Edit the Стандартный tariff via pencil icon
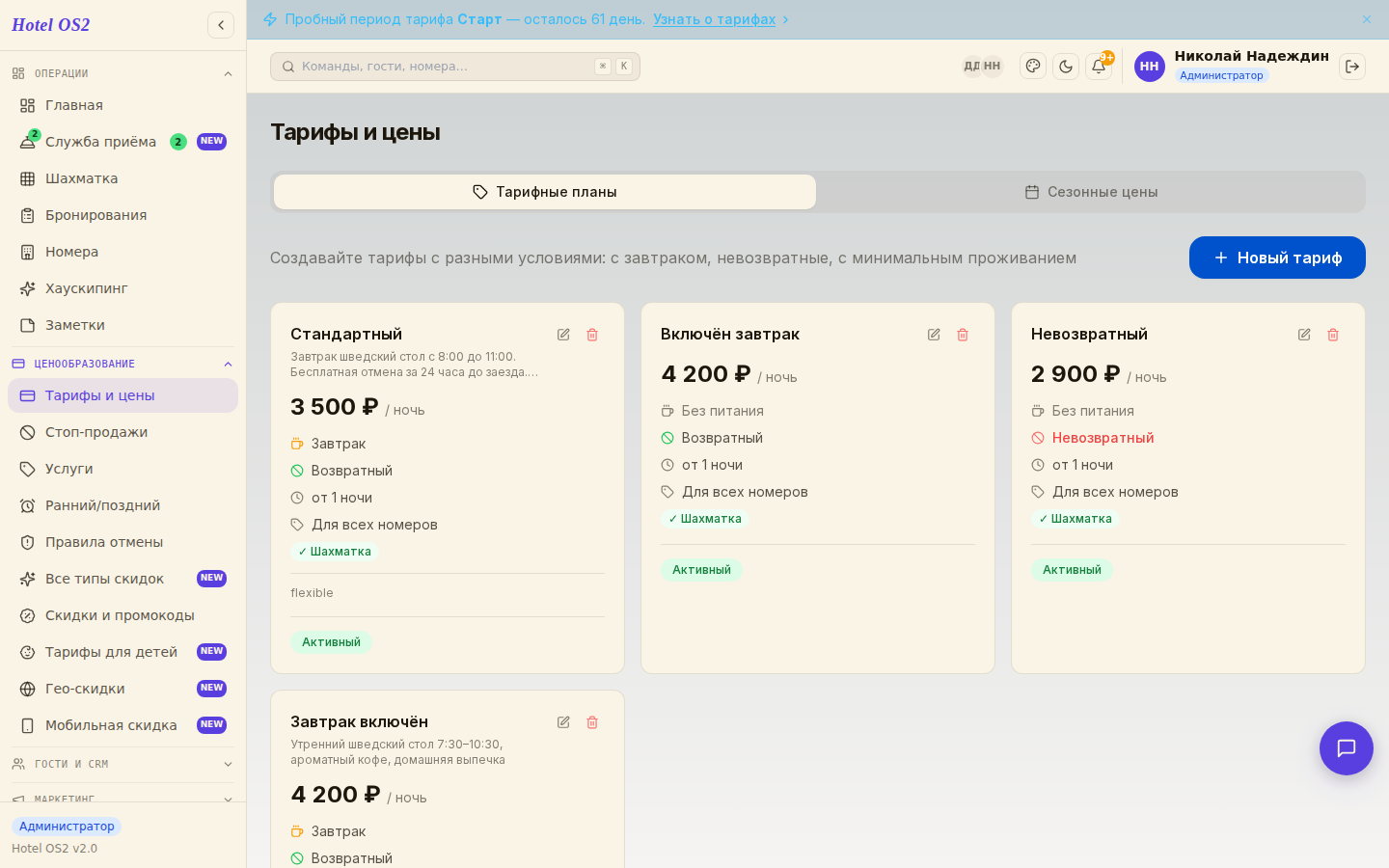 point(563,335)
